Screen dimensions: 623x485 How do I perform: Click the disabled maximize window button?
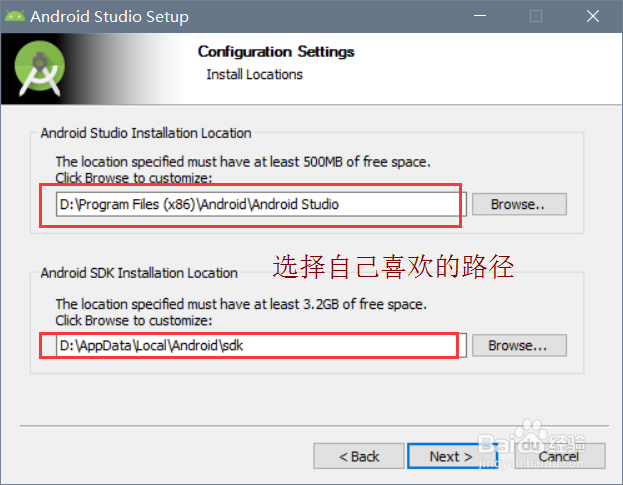point(536,17)
